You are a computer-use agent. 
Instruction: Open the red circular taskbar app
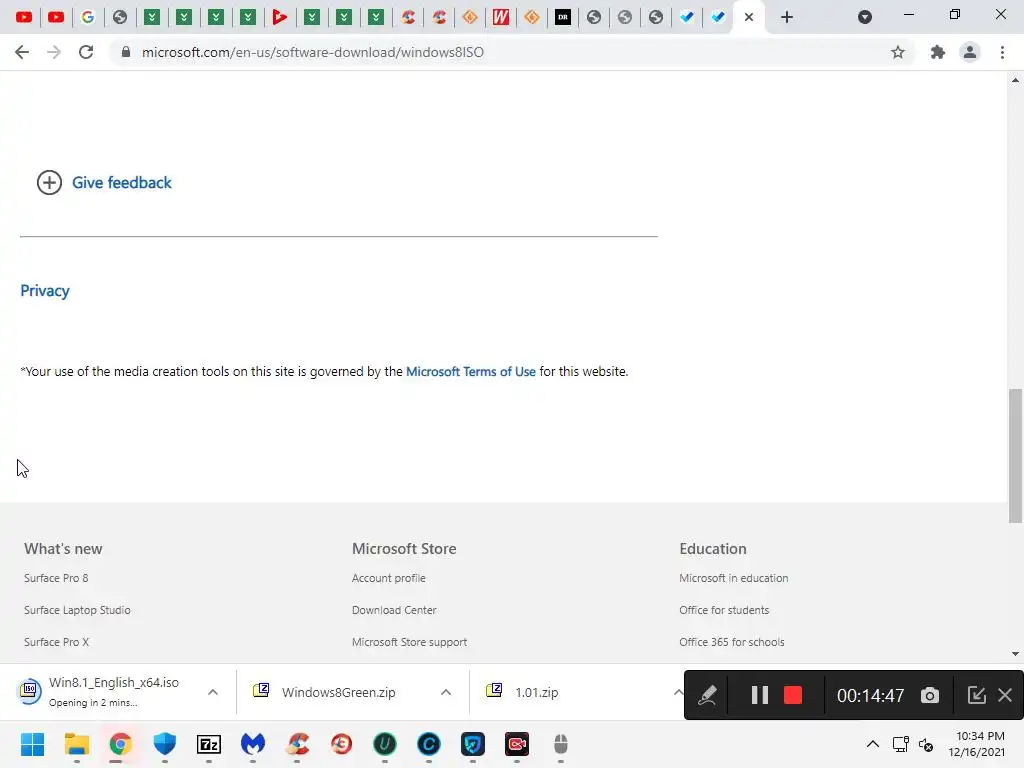click(x=341, y=744)
